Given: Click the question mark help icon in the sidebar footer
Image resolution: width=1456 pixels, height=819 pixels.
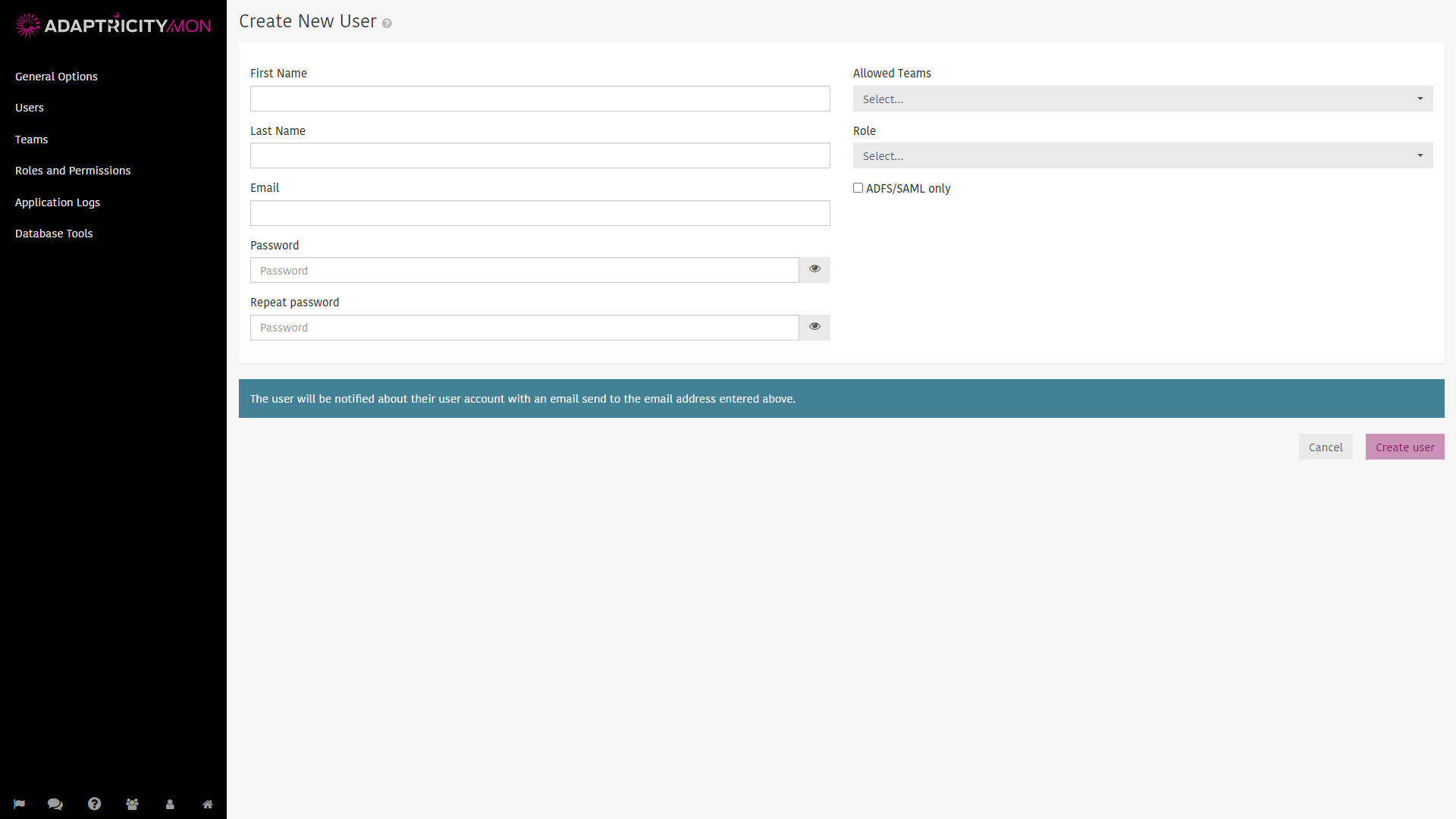Looking at the screenshot, I should 94,804.
